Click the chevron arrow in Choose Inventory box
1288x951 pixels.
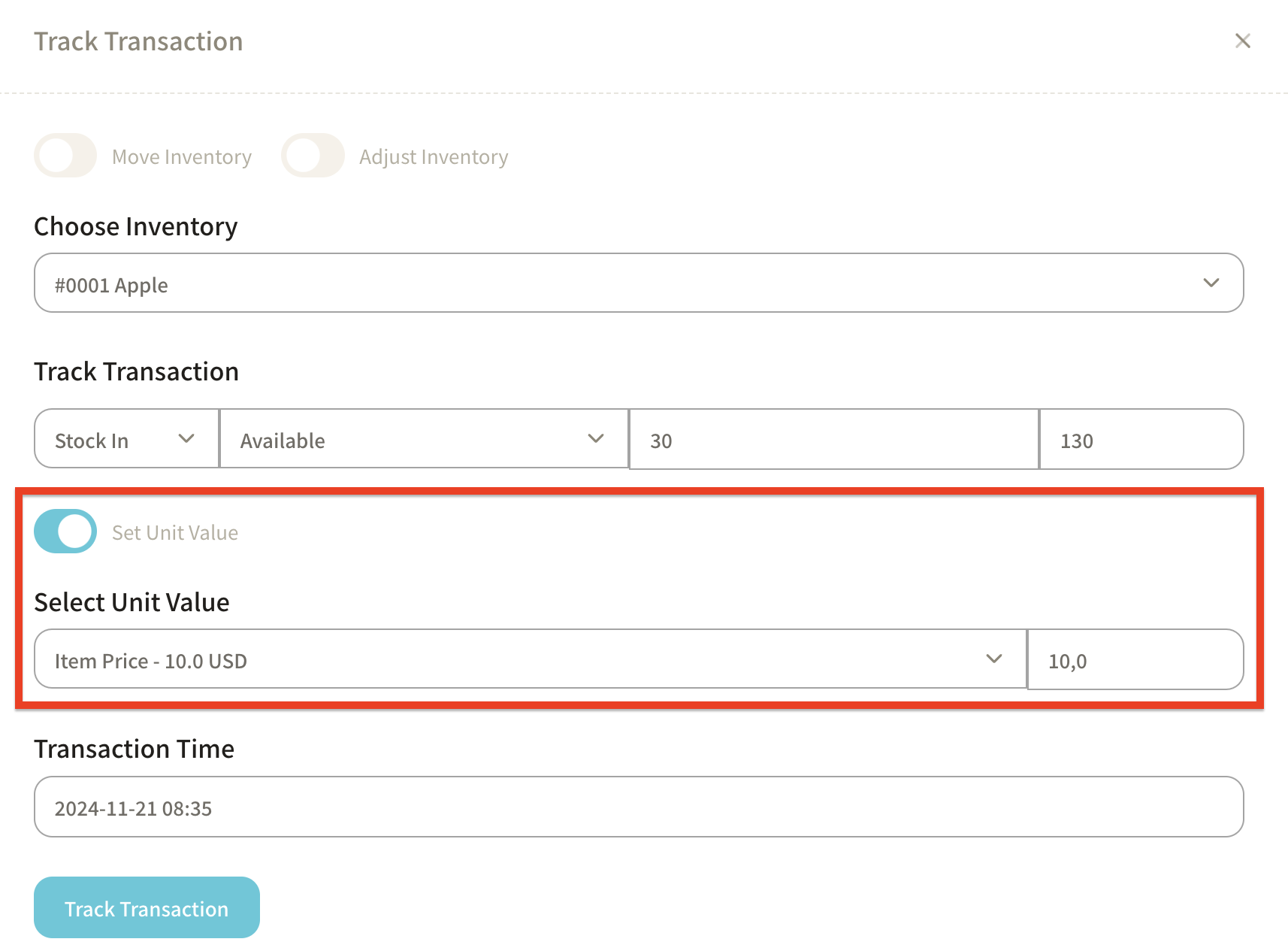(x=1211, y=283)
